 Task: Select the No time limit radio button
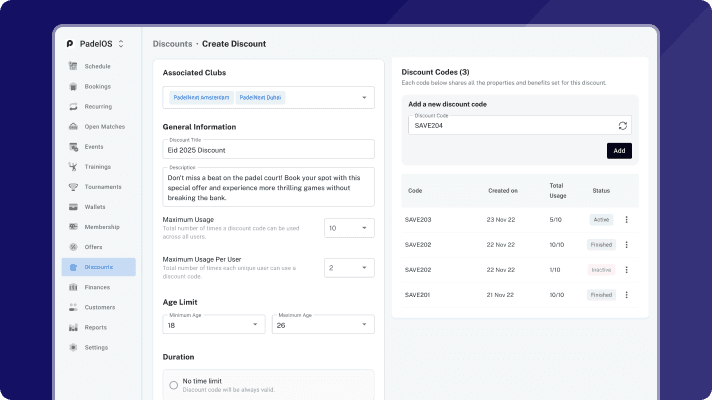coord(173,385)
